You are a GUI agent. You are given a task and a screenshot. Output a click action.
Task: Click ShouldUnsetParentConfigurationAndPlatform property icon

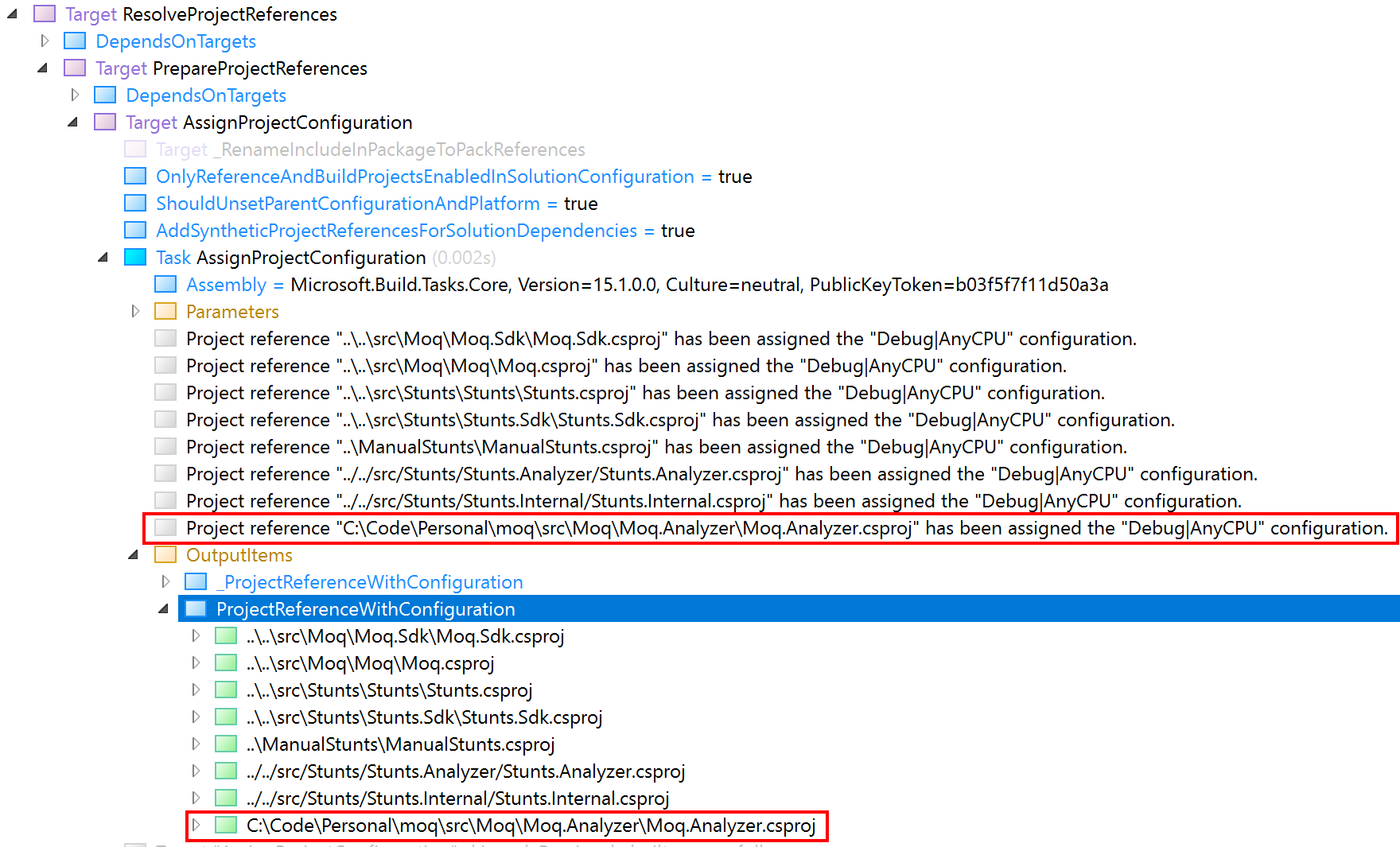coord(135,203)
